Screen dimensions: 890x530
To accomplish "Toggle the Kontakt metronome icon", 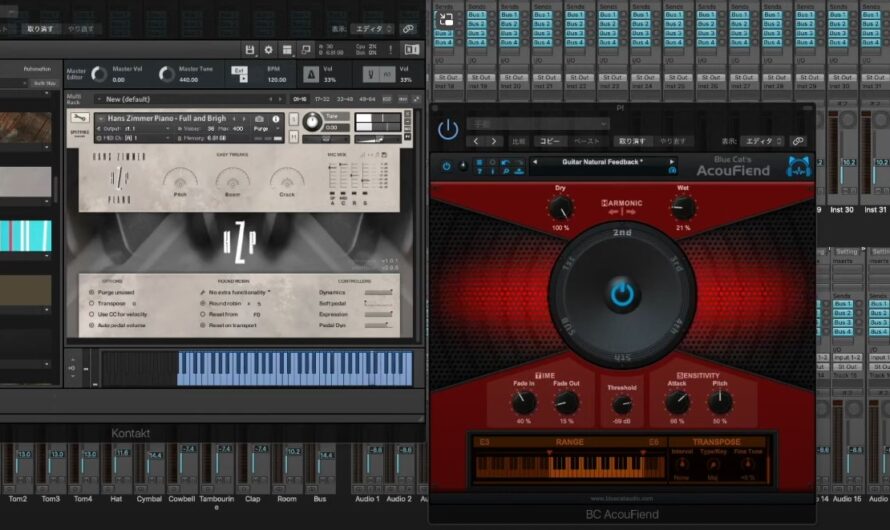I will pos(310,74).
